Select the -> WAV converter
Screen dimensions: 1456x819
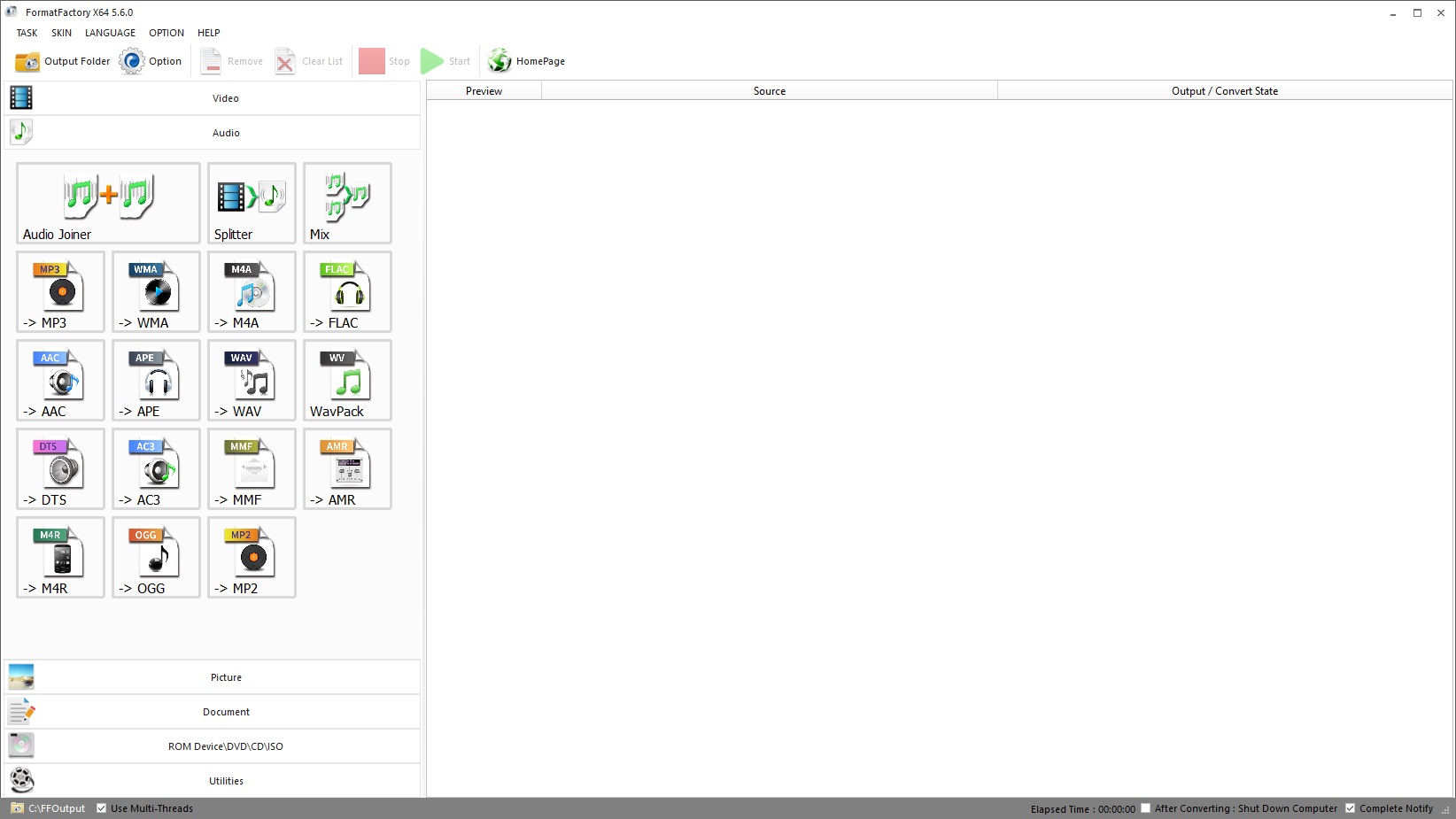252,380
